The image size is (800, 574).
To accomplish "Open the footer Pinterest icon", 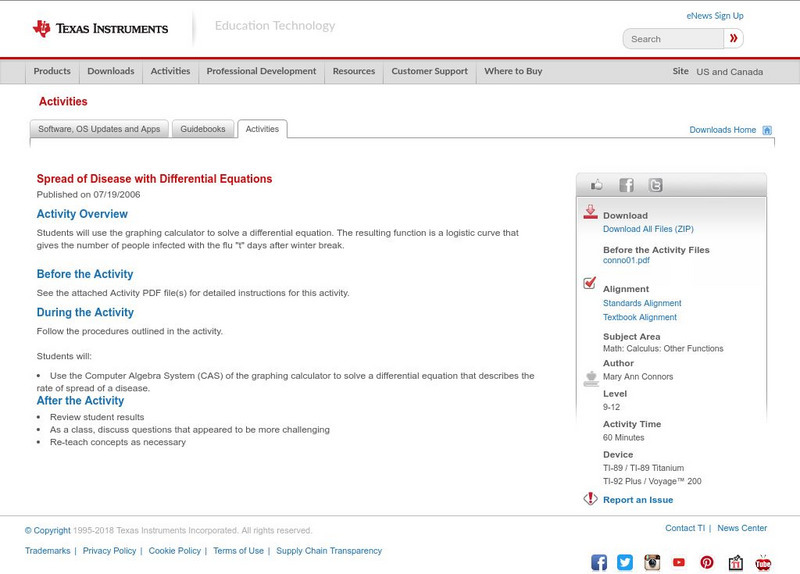I will coord(707,562).
